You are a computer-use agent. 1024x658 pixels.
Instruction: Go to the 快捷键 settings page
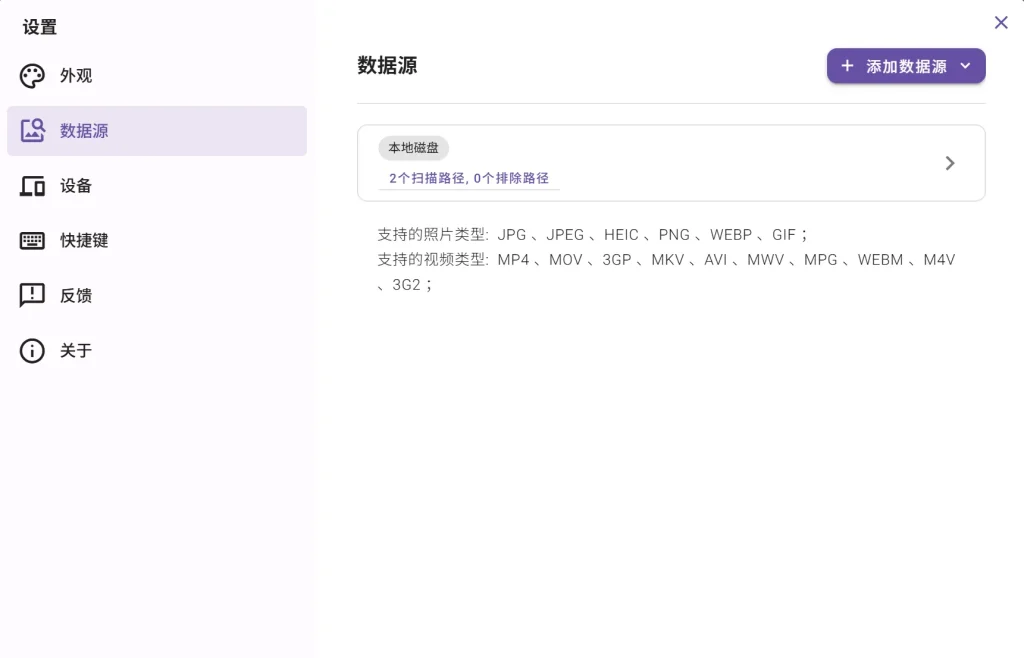[x=84, y=241]
